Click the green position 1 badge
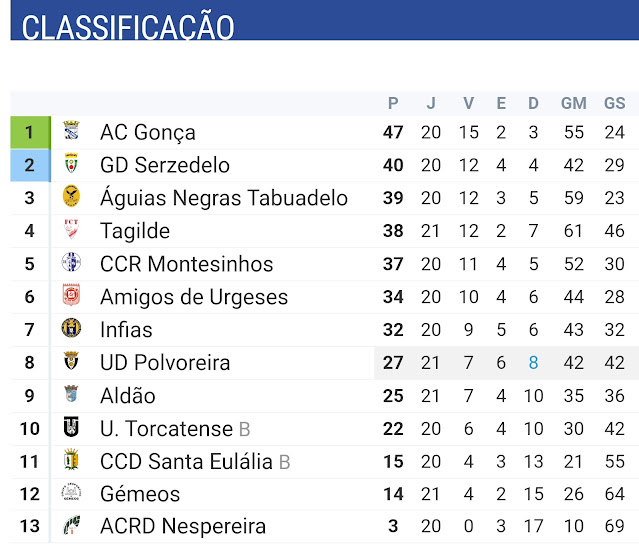 tap(30, 132)
